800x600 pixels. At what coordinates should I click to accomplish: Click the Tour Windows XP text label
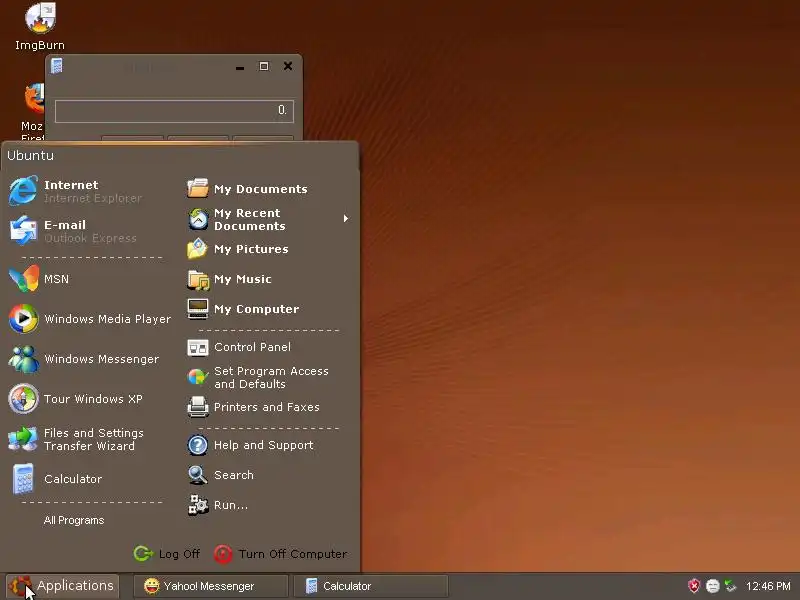click(x=93, y=398)
